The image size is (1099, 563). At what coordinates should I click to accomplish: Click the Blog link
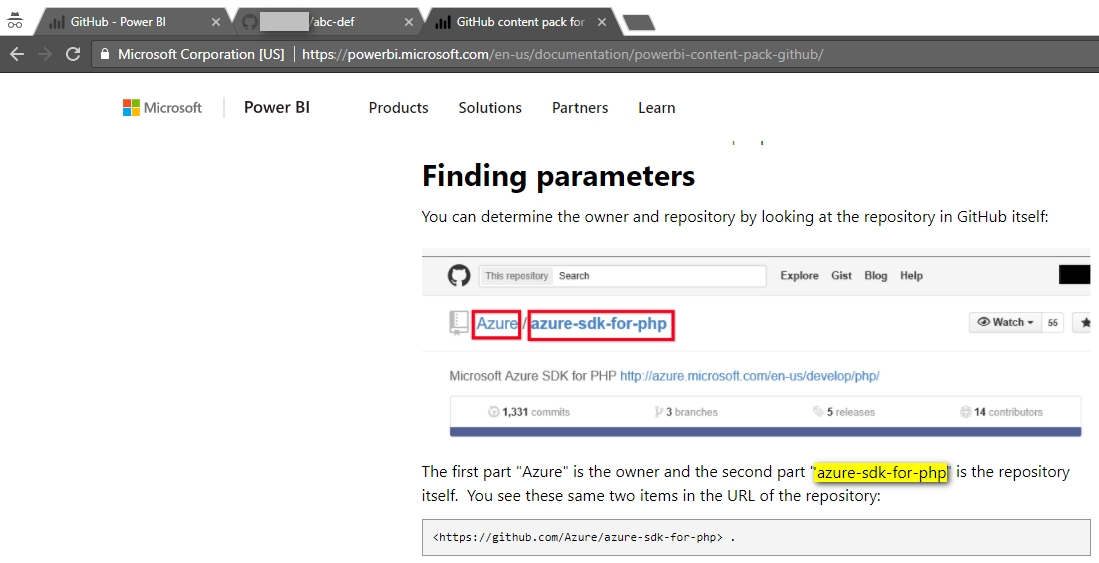coord(875,276)
